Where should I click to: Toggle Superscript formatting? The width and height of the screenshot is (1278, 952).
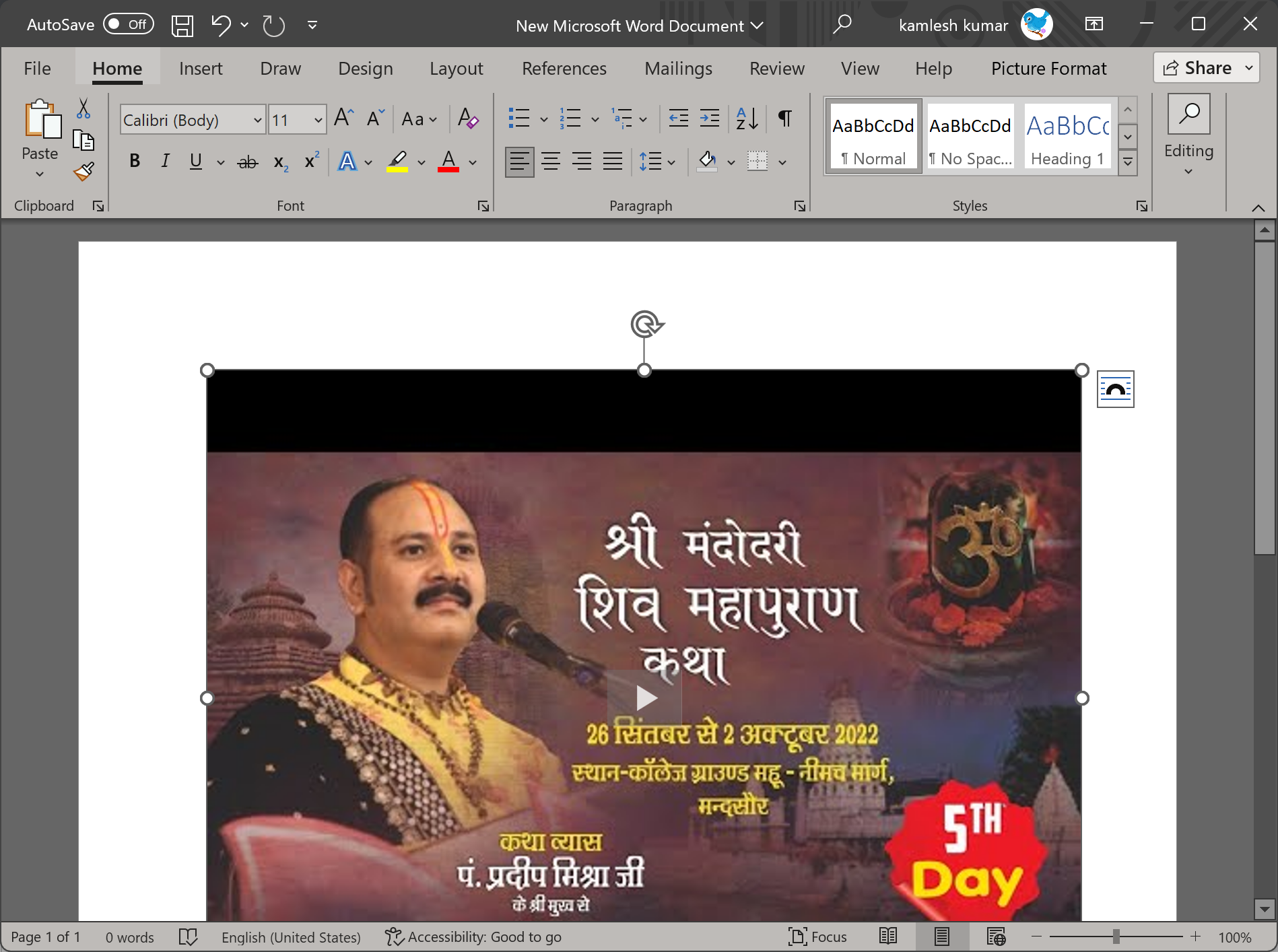click(311, 162)
